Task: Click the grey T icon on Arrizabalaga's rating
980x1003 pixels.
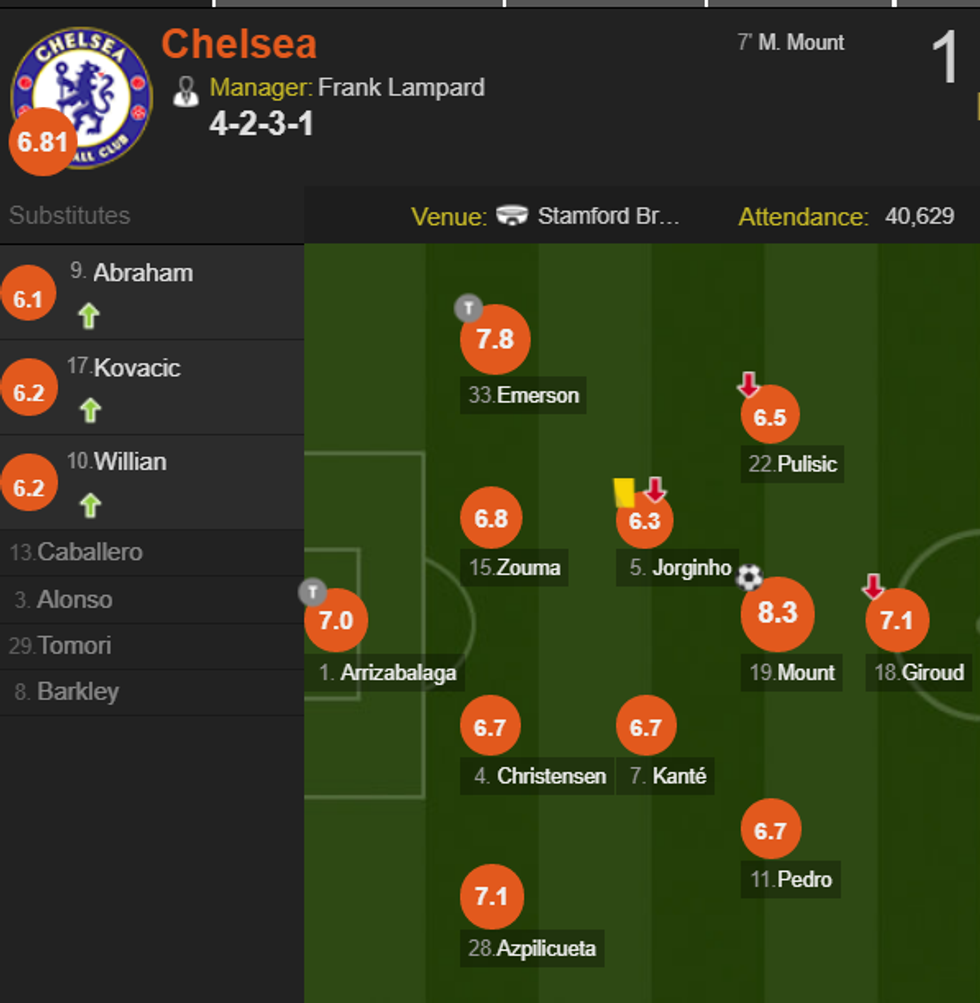Action: click(x=310, y=593)
